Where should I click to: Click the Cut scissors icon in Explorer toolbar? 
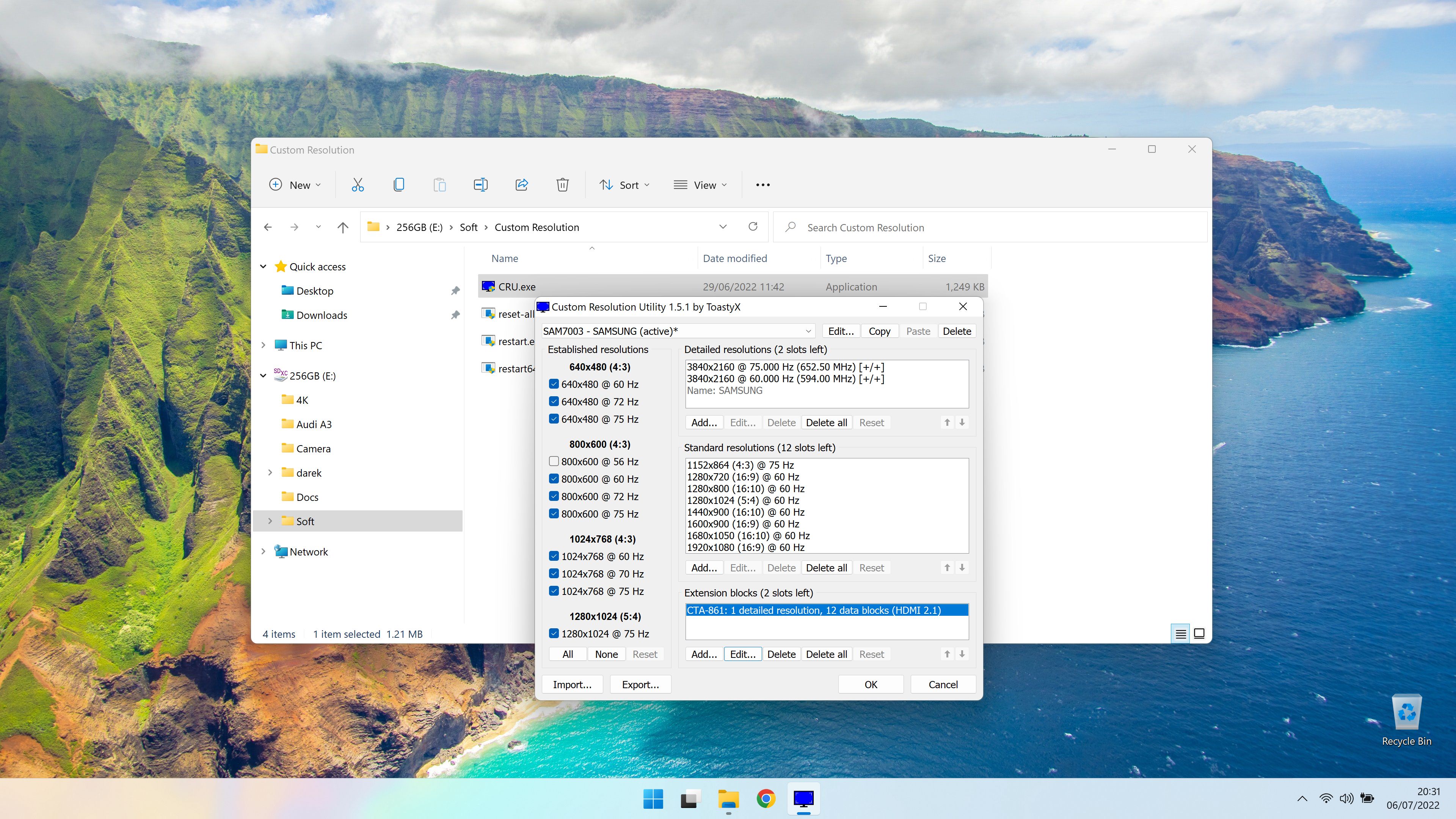pyautogui.click(x=357, y=185)
